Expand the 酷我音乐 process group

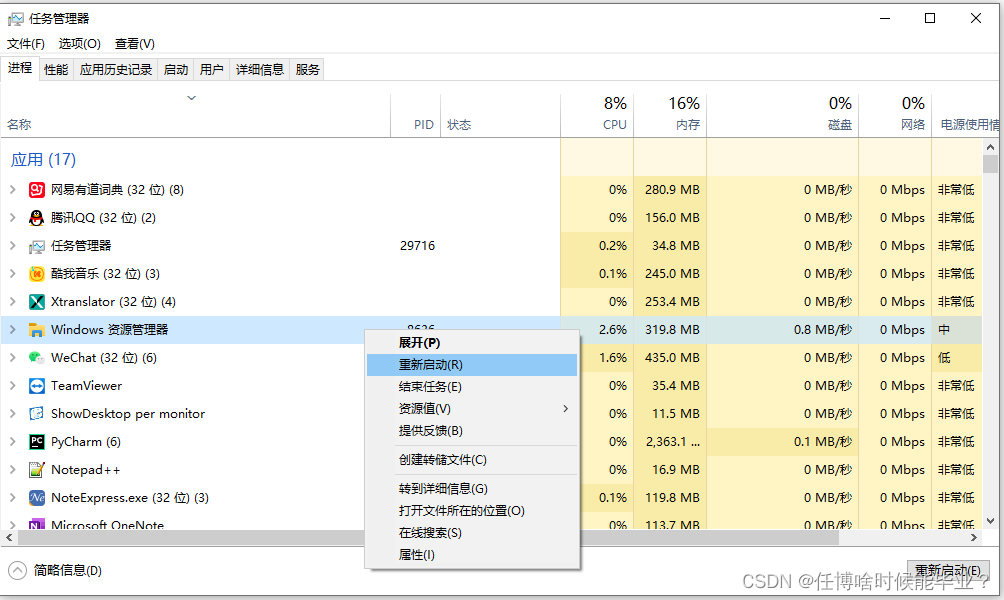click(12, 273)
